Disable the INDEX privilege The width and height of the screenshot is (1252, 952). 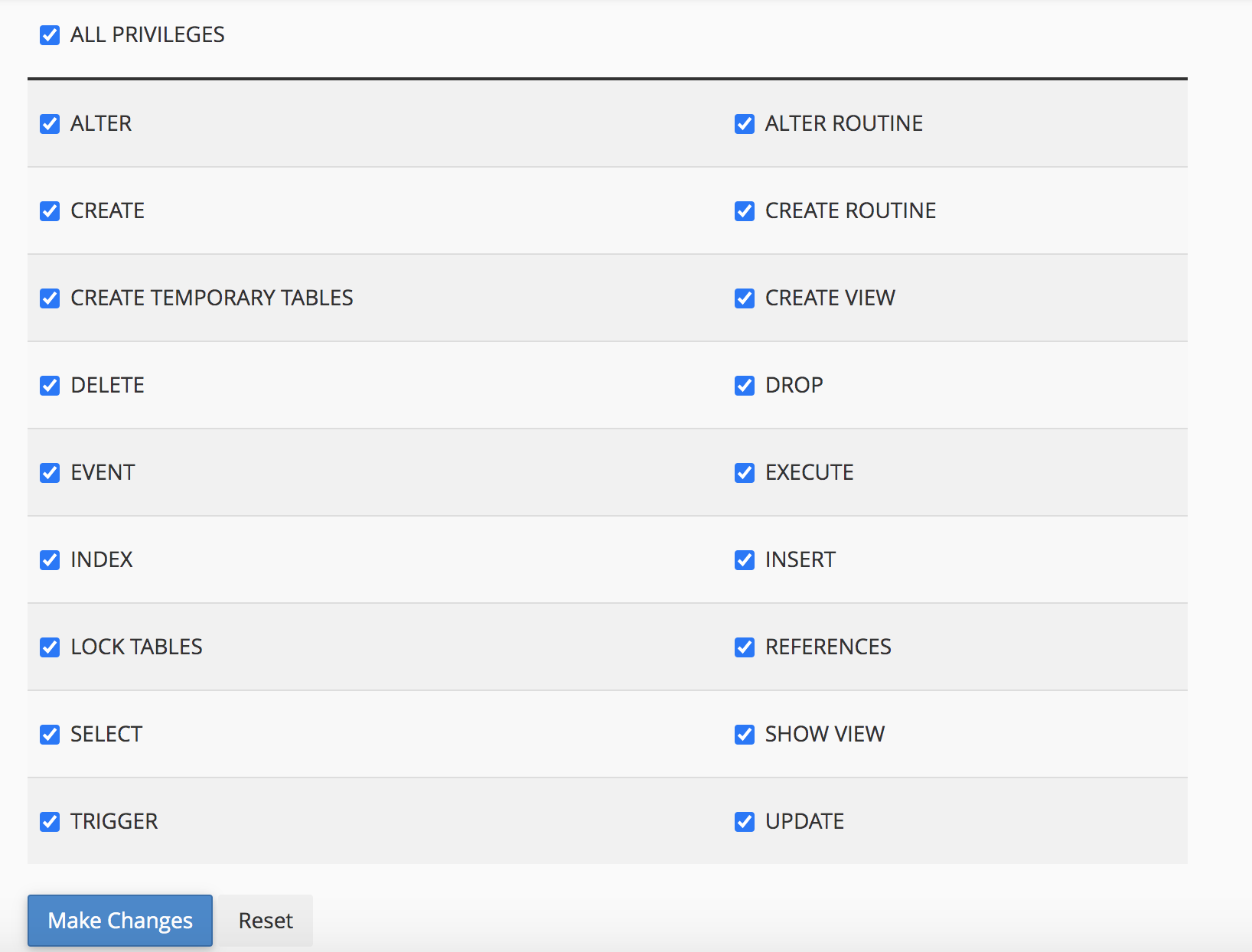tap(50, 560)
